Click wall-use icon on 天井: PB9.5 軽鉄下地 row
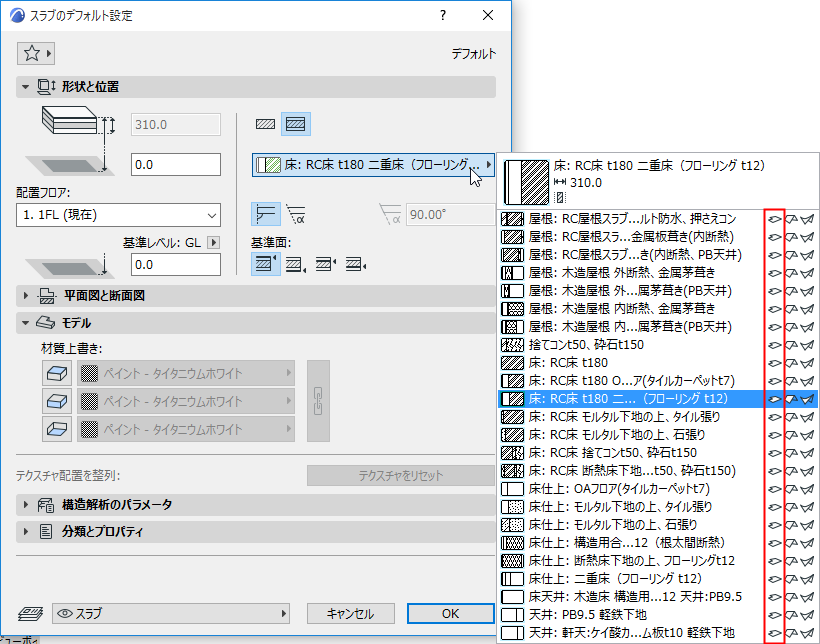The width and height of the screenshot is (820, 644). pos(791,615)
